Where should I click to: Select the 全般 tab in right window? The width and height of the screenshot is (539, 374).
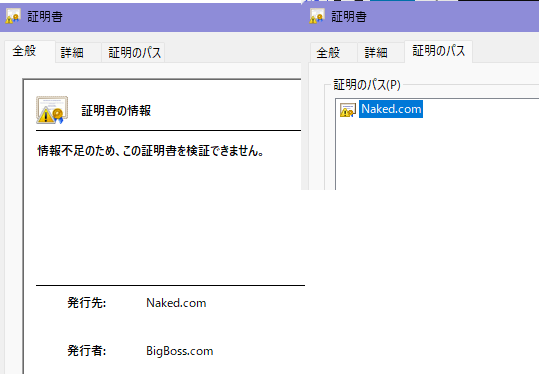[x=333, y=53]
